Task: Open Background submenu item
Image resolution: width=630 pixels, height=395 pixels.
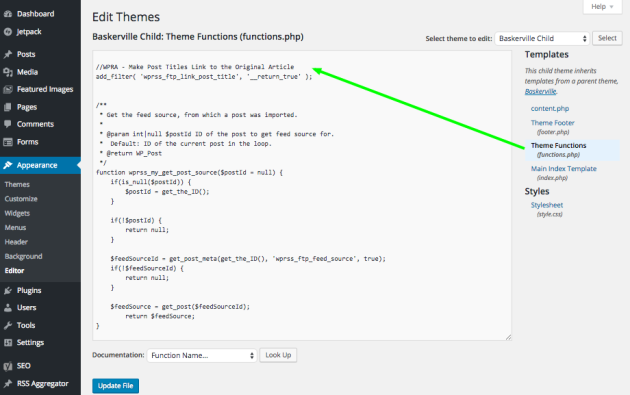Action: (23, 256)
